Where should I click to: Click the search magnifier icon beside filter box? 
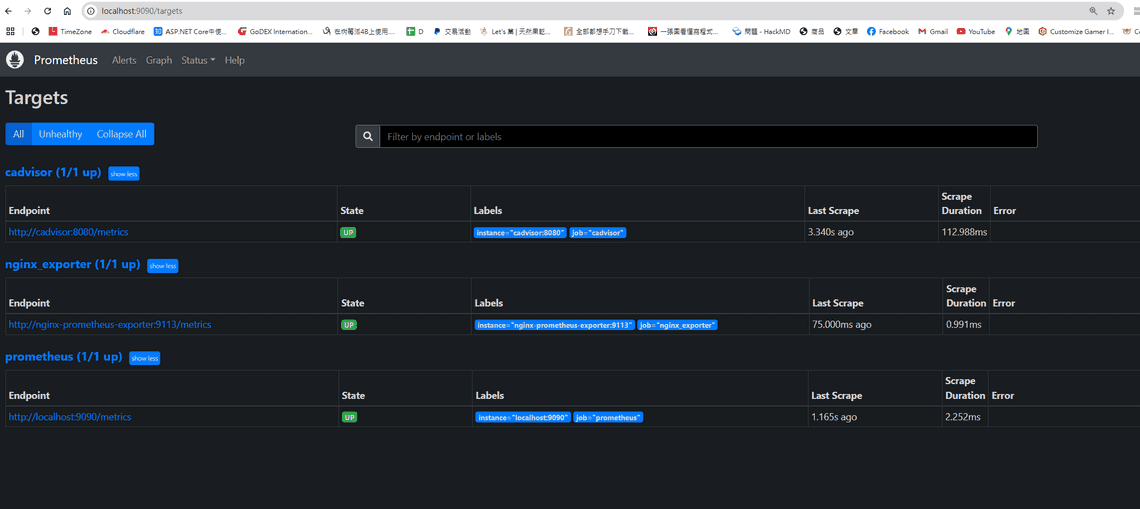click(x=368, y=136)
